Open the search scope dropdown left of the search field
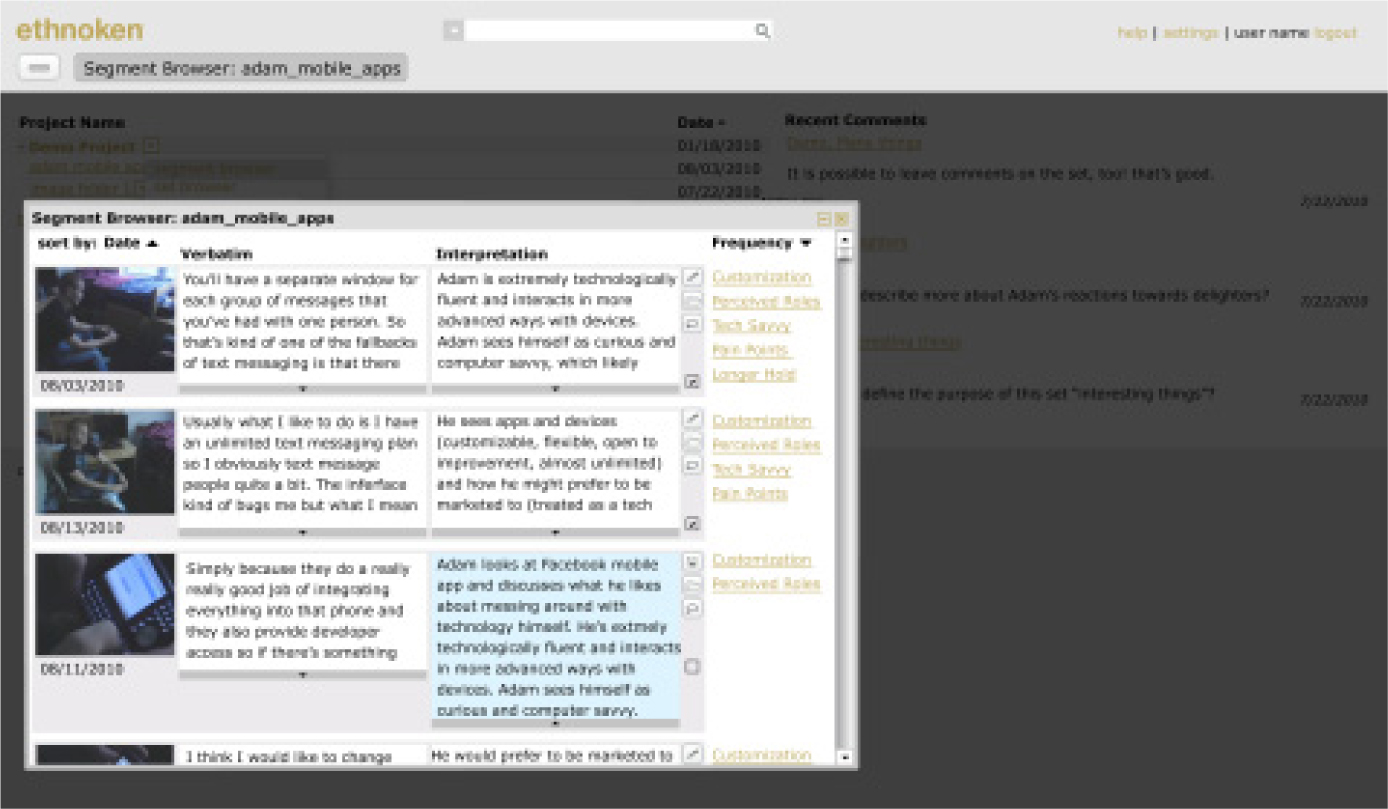 pos(453,31)
